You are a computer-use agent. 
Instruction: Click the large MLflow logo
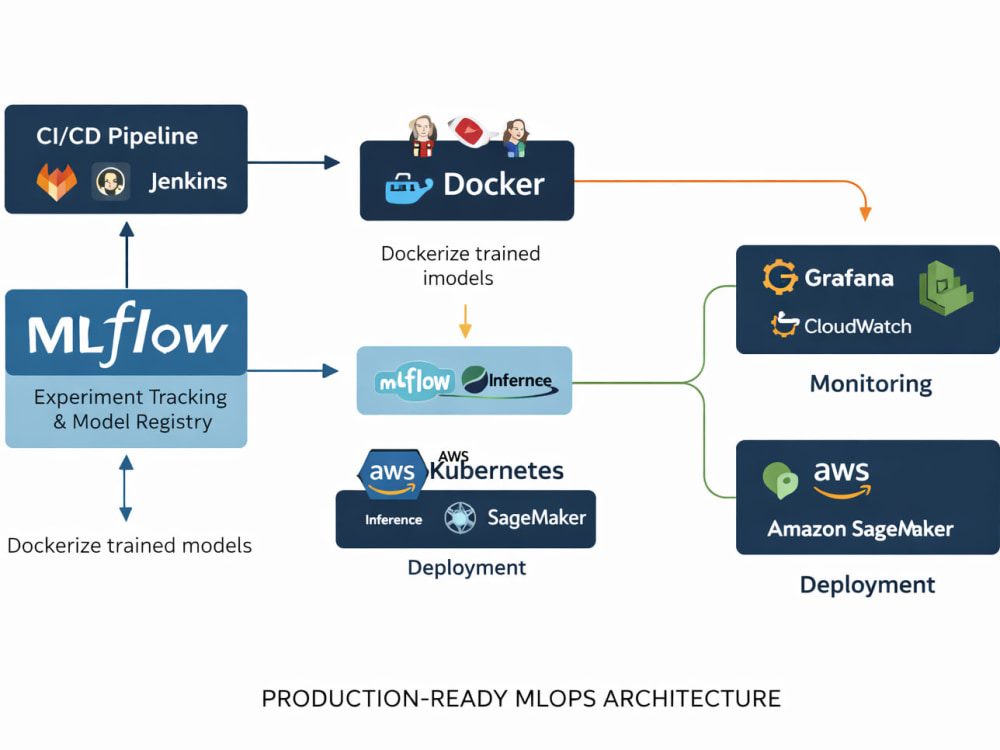point(128,334)
